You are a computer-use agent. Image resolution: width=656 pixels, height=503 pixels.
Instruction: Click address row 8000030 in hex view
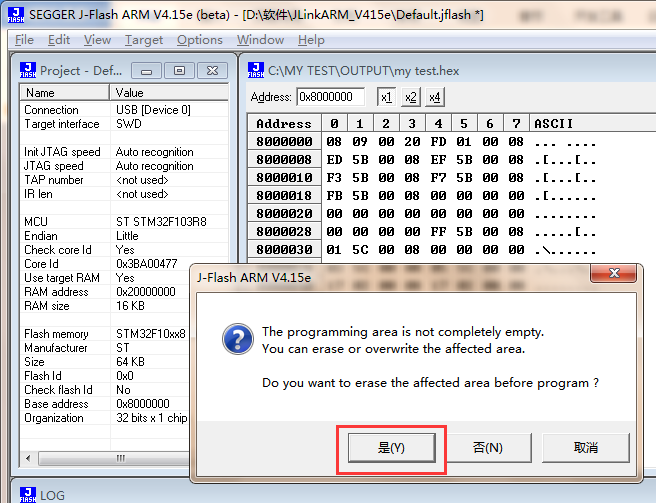pyautogui.click(x=284, y=250)
